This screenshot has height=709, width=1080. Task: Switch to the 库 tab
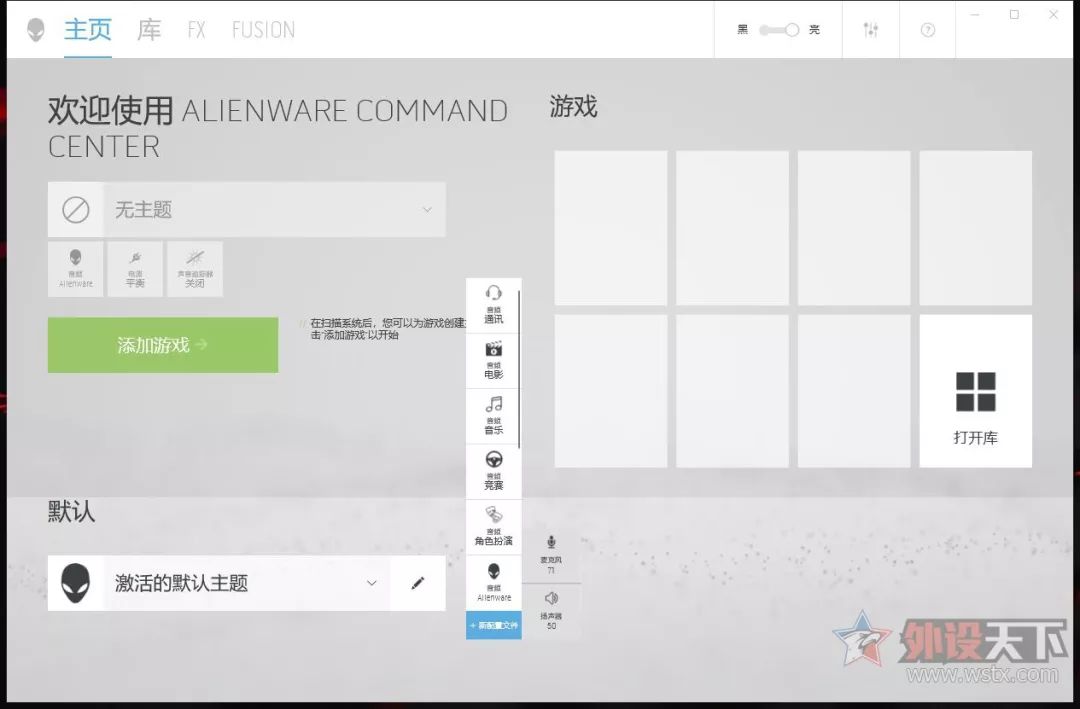click(149, 30)
